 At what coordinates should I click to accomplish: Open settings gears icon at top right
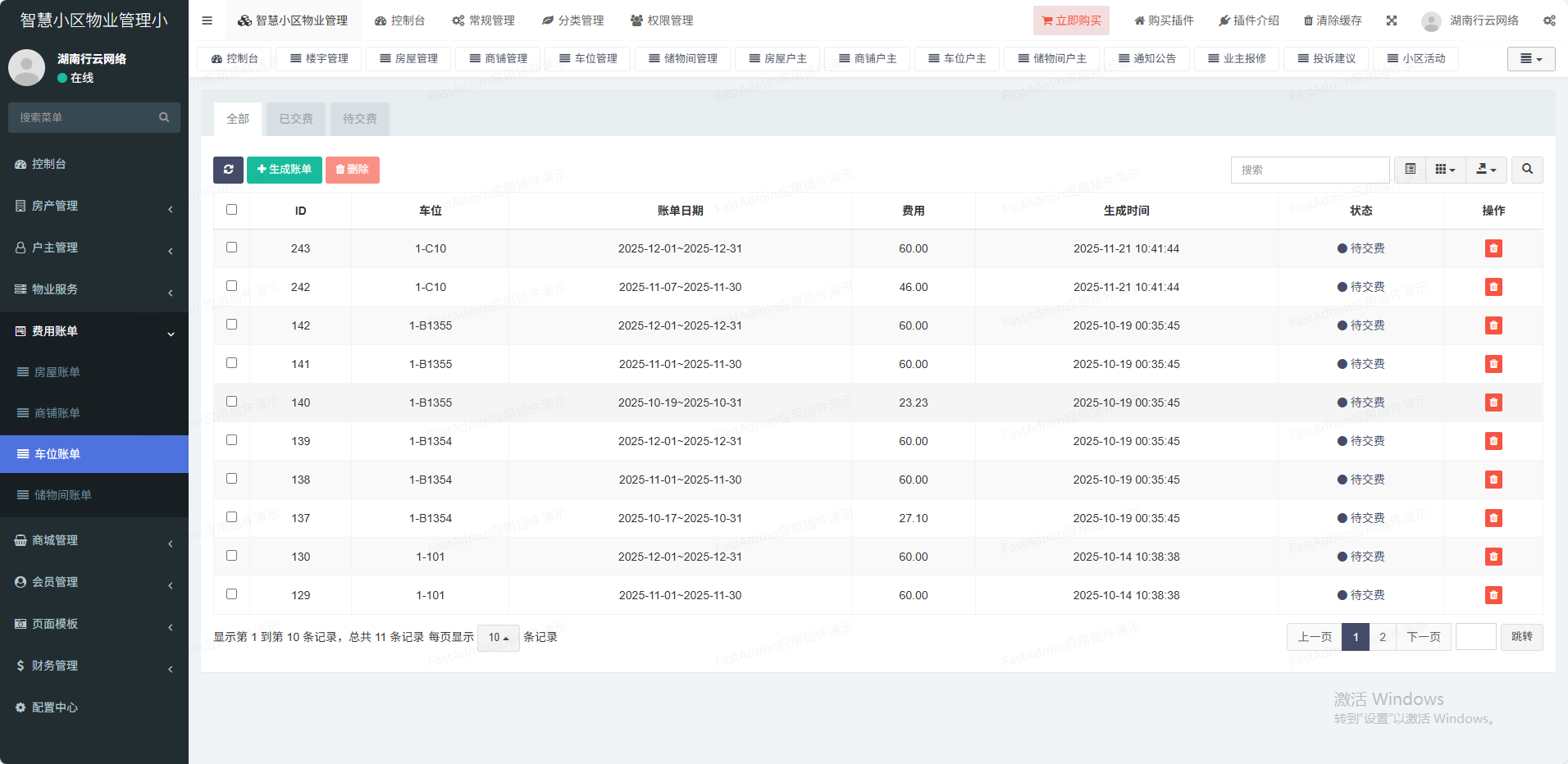[1548, 20]
